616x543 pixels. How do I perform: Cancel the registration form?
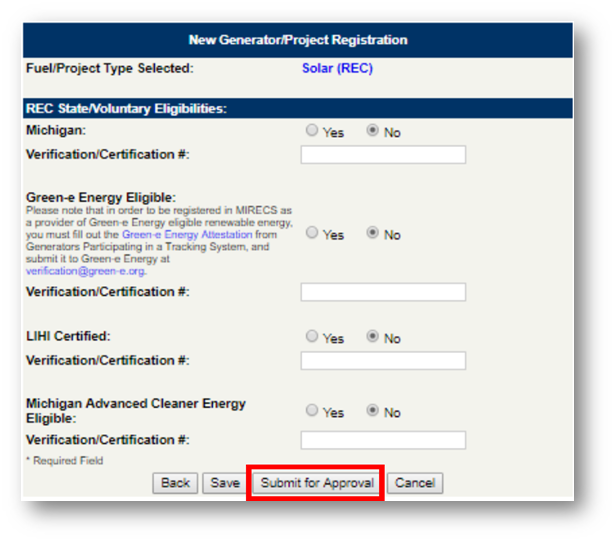click(x=415, y=483)
